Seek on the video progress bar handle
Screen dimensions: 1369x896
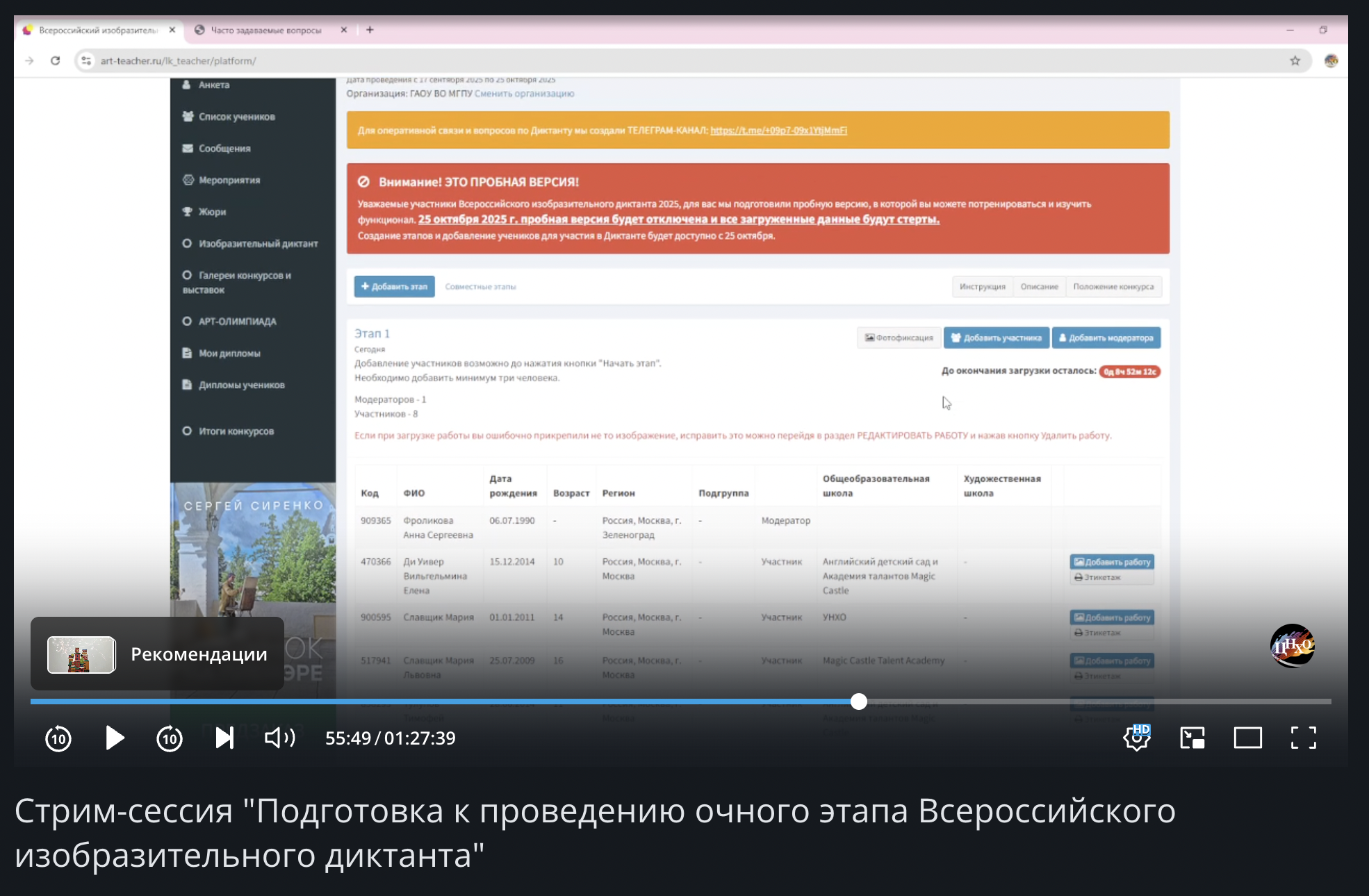pos(859,702)
